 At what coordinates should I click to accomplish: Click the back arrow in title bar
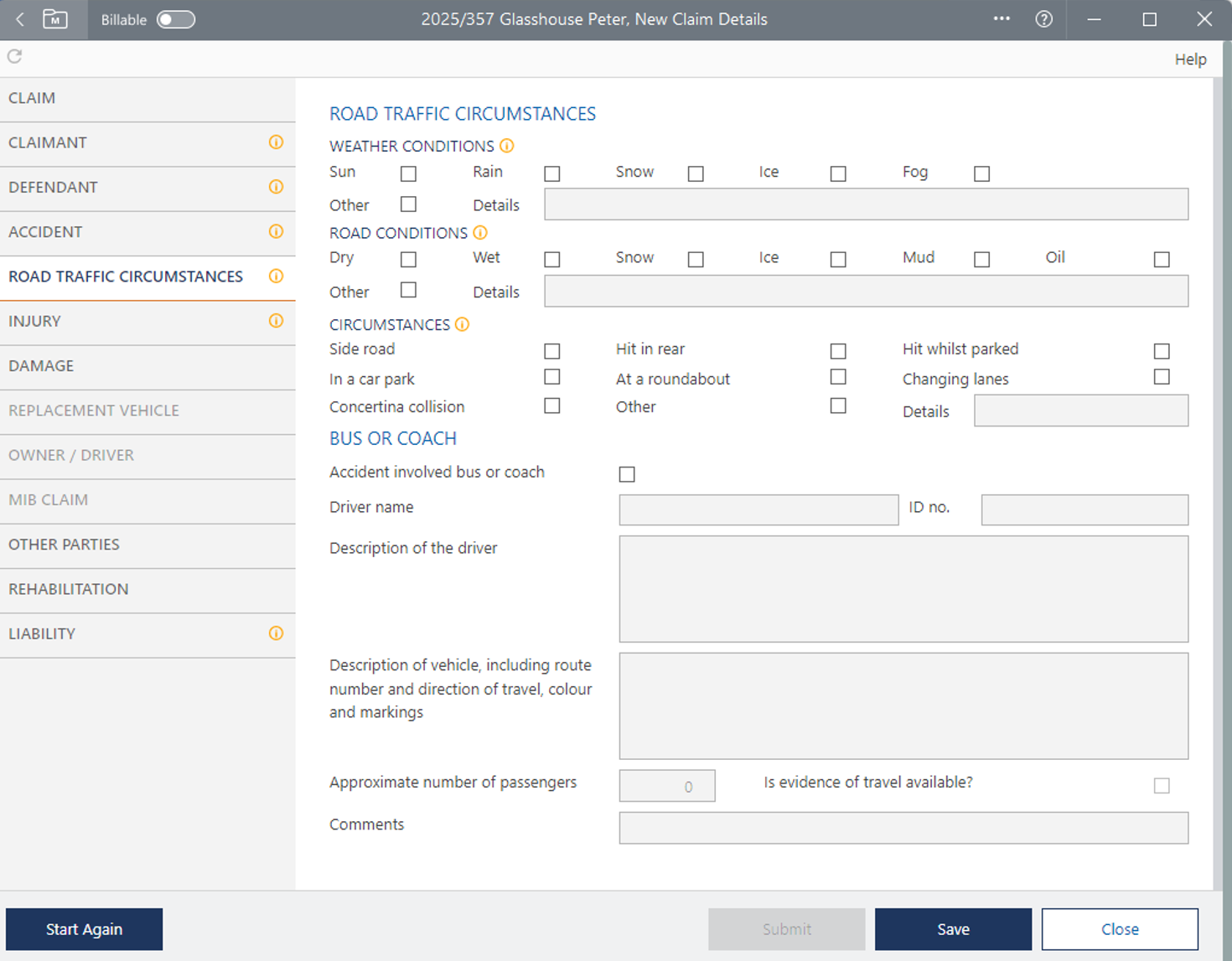click(20, 19)
